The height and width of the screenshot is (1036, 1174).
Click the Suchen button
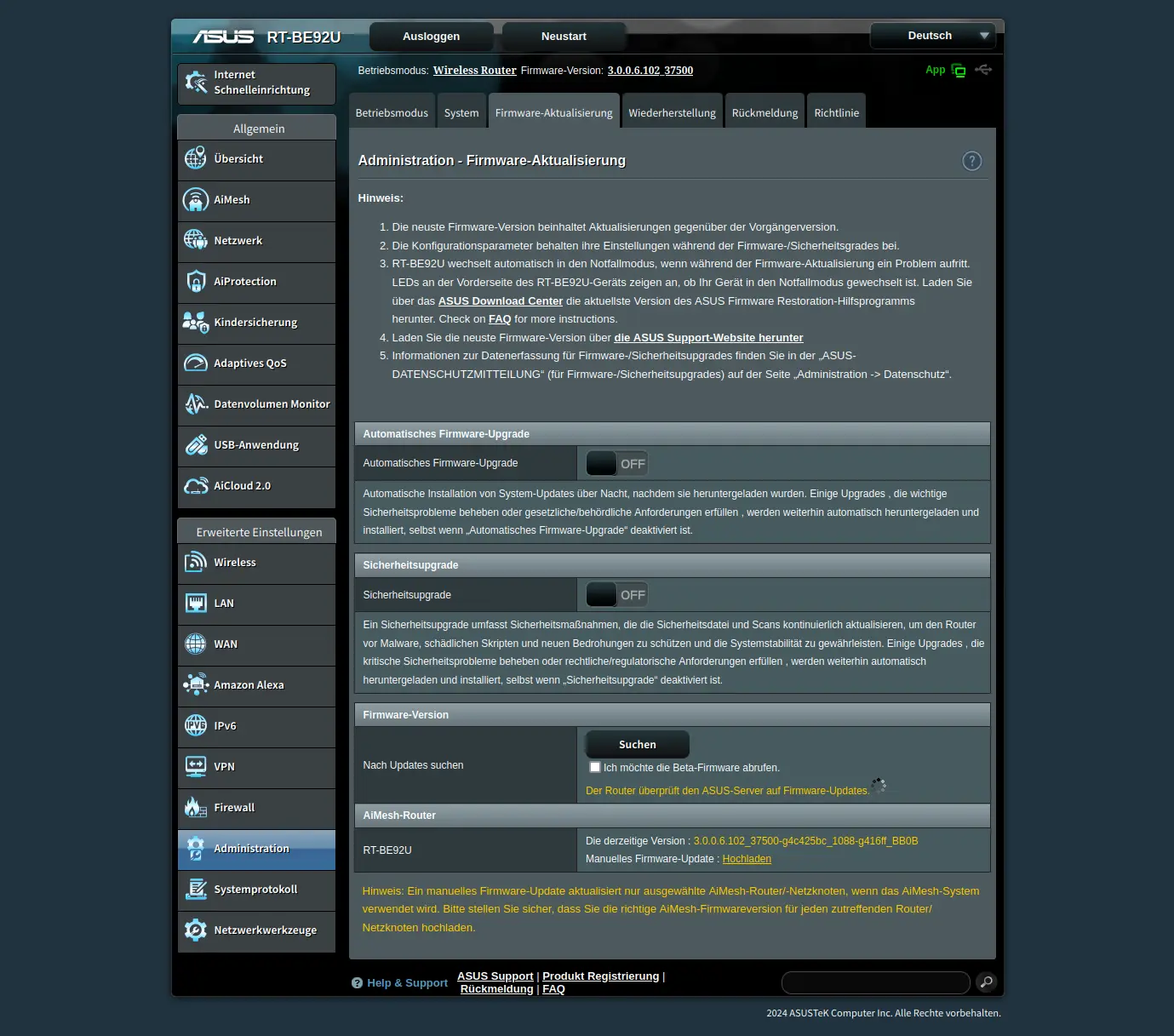(637, 744)
